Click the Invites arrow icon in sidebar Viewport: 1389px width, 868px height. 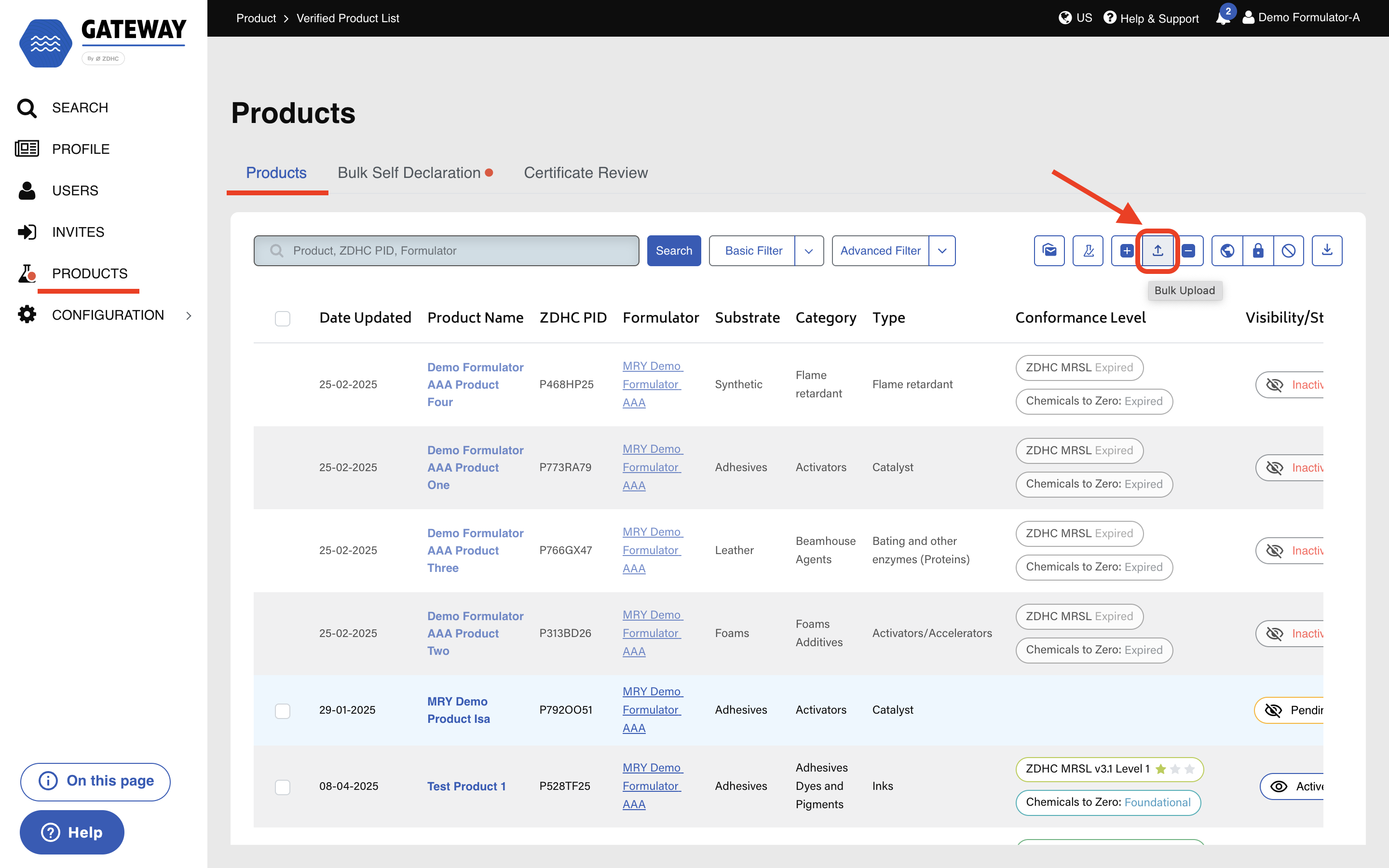click(27, 232)
